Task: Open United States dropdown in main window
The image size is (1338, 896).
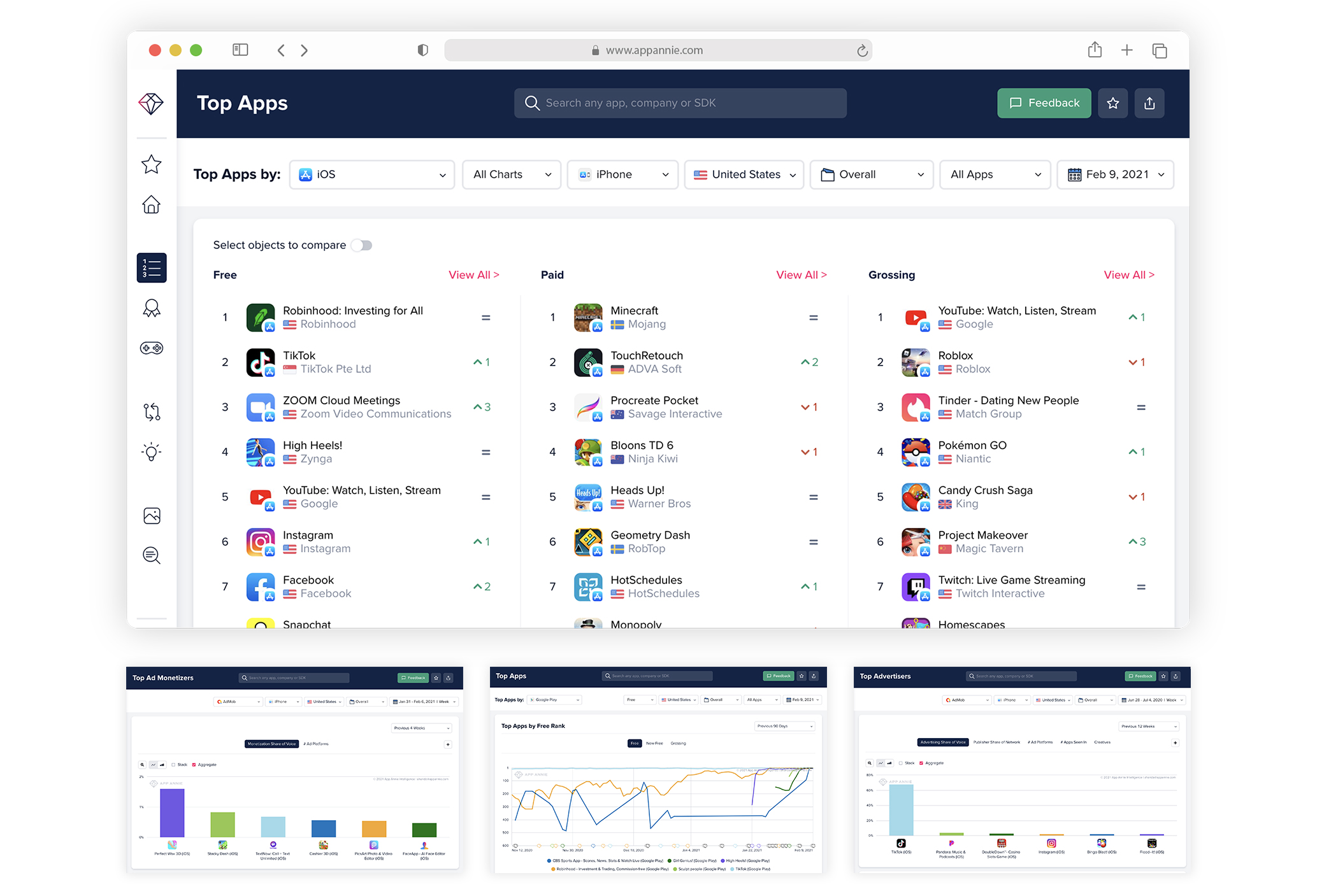Action: tap(744, 174)
